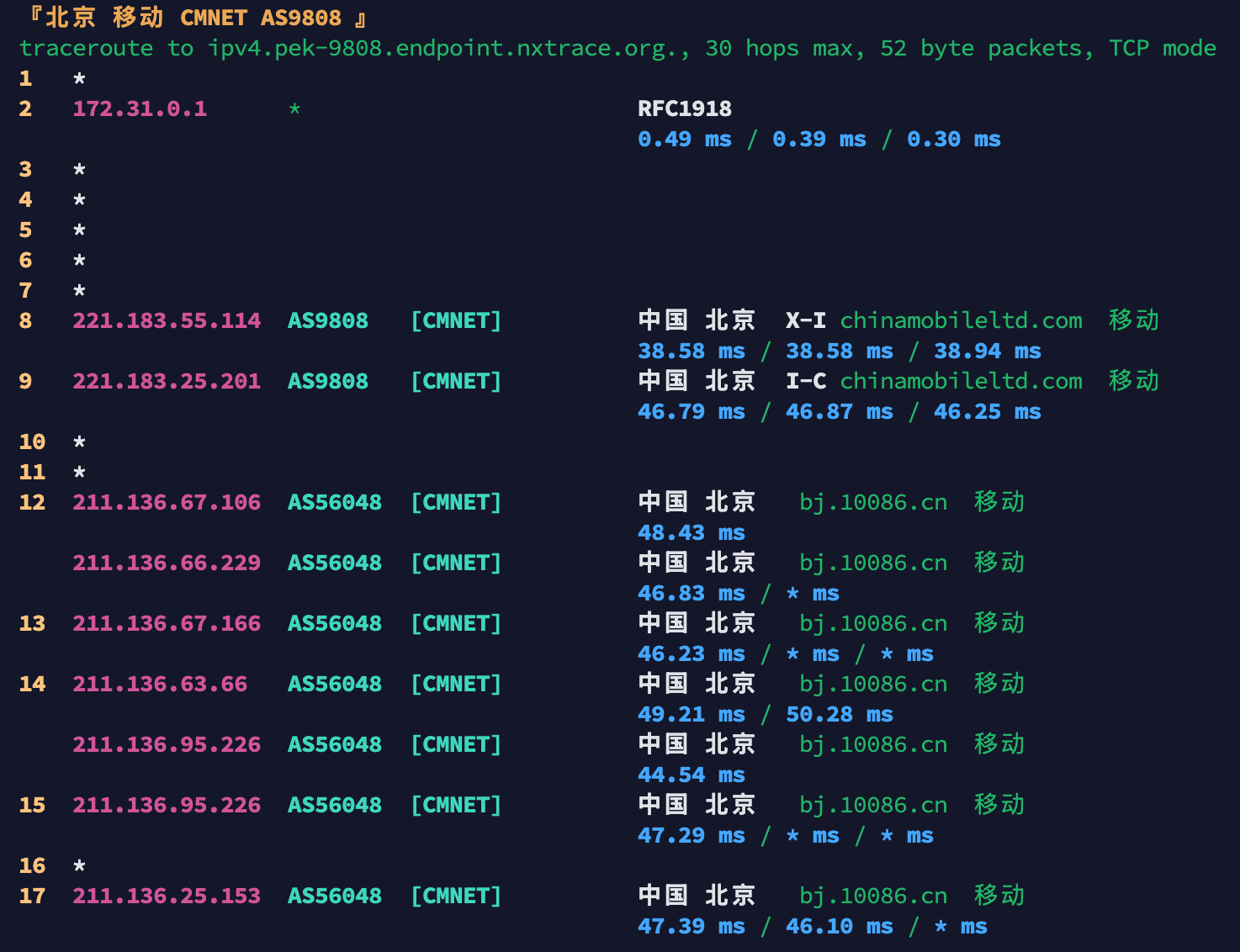Click the latency value 46.23 ms
The height and width of the screenshot is (952, 1240).
click(x=692, y=654)
